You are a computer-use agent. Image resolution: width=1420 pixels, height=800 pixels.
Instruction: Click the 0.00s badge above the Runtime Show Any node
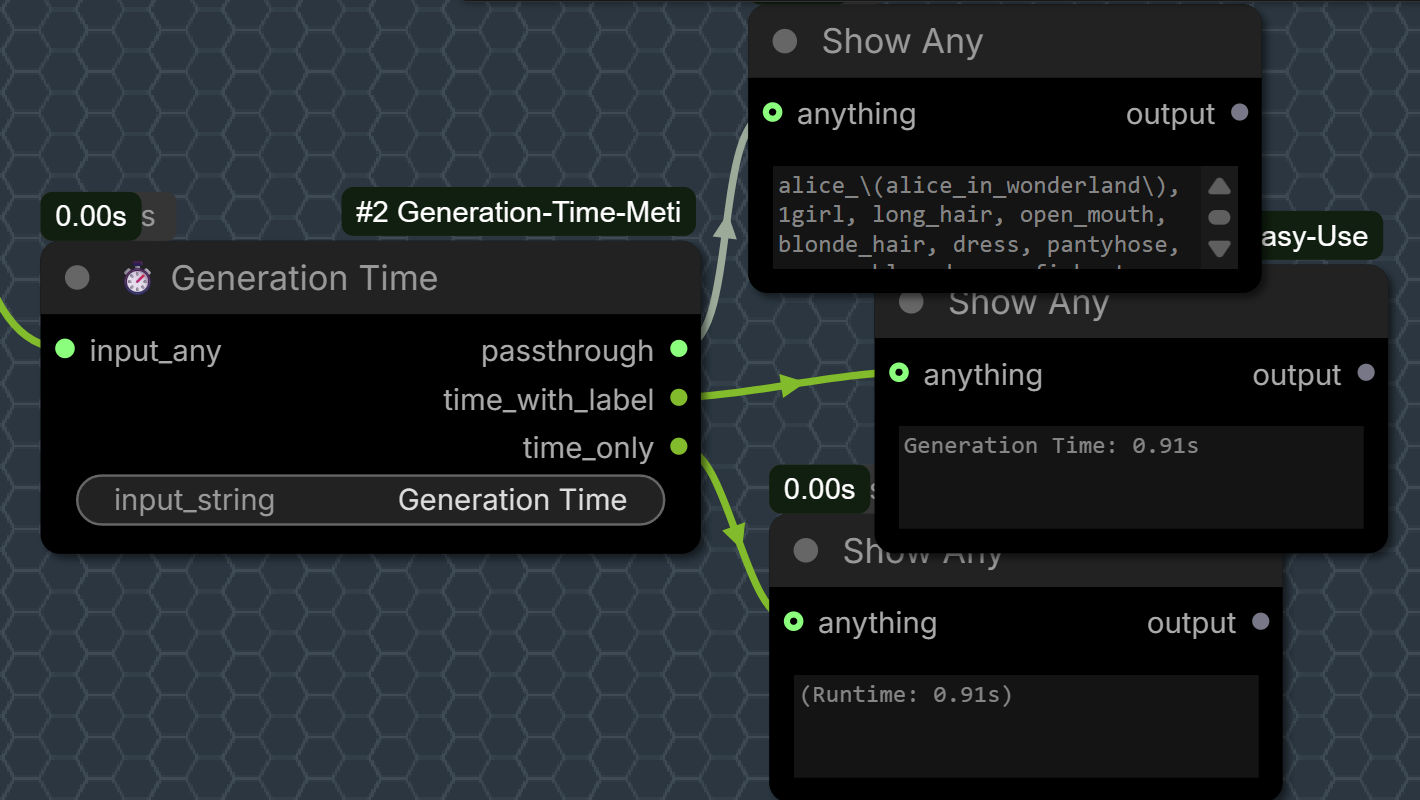tap(819, 489)
